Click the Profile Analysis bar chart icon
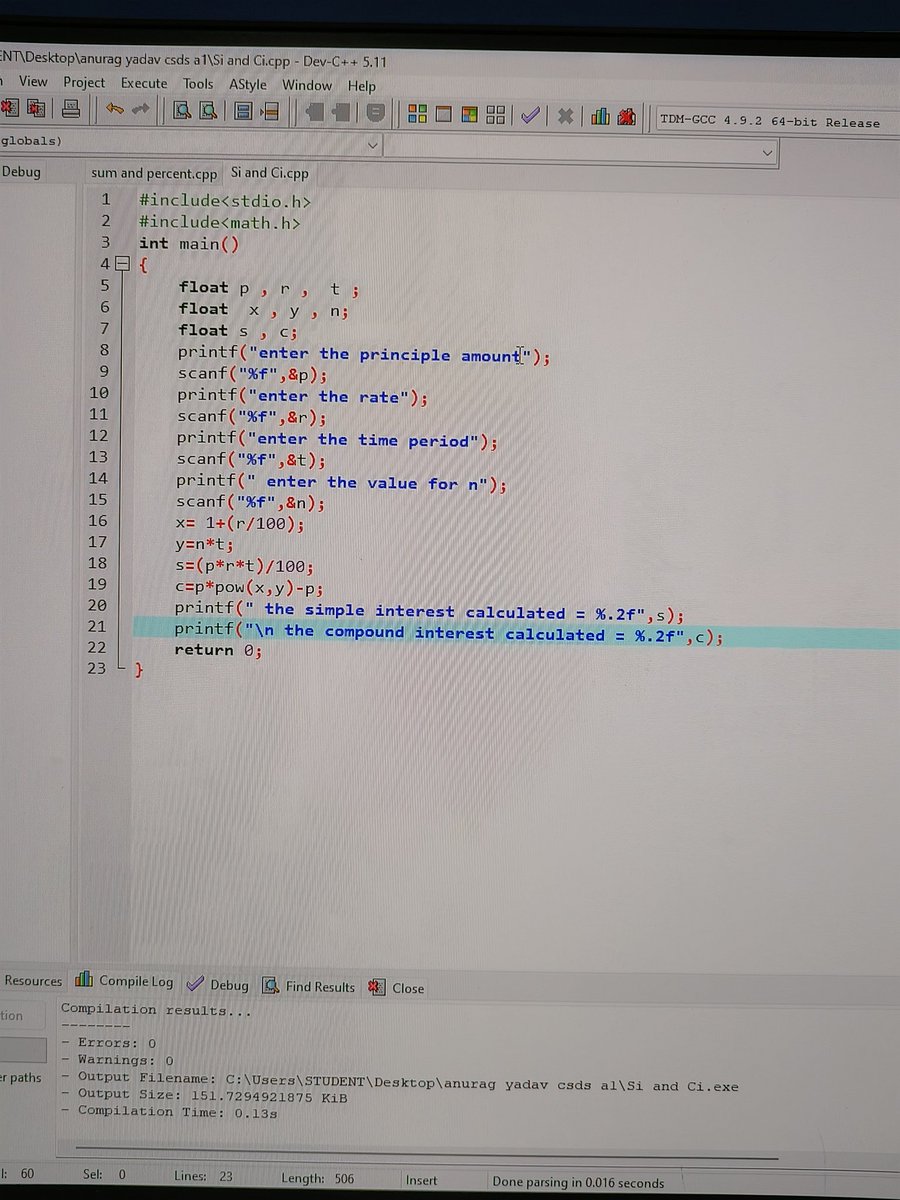The width and height of the screenshot is (900, 1200). [600, 116]
